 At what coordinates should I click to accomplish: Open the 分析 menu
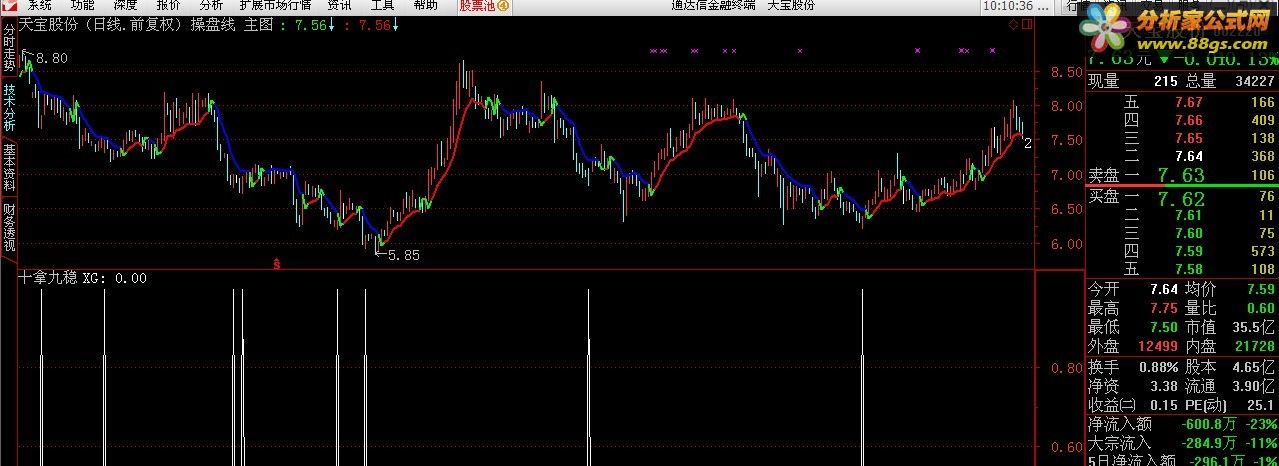click(211, 5)
